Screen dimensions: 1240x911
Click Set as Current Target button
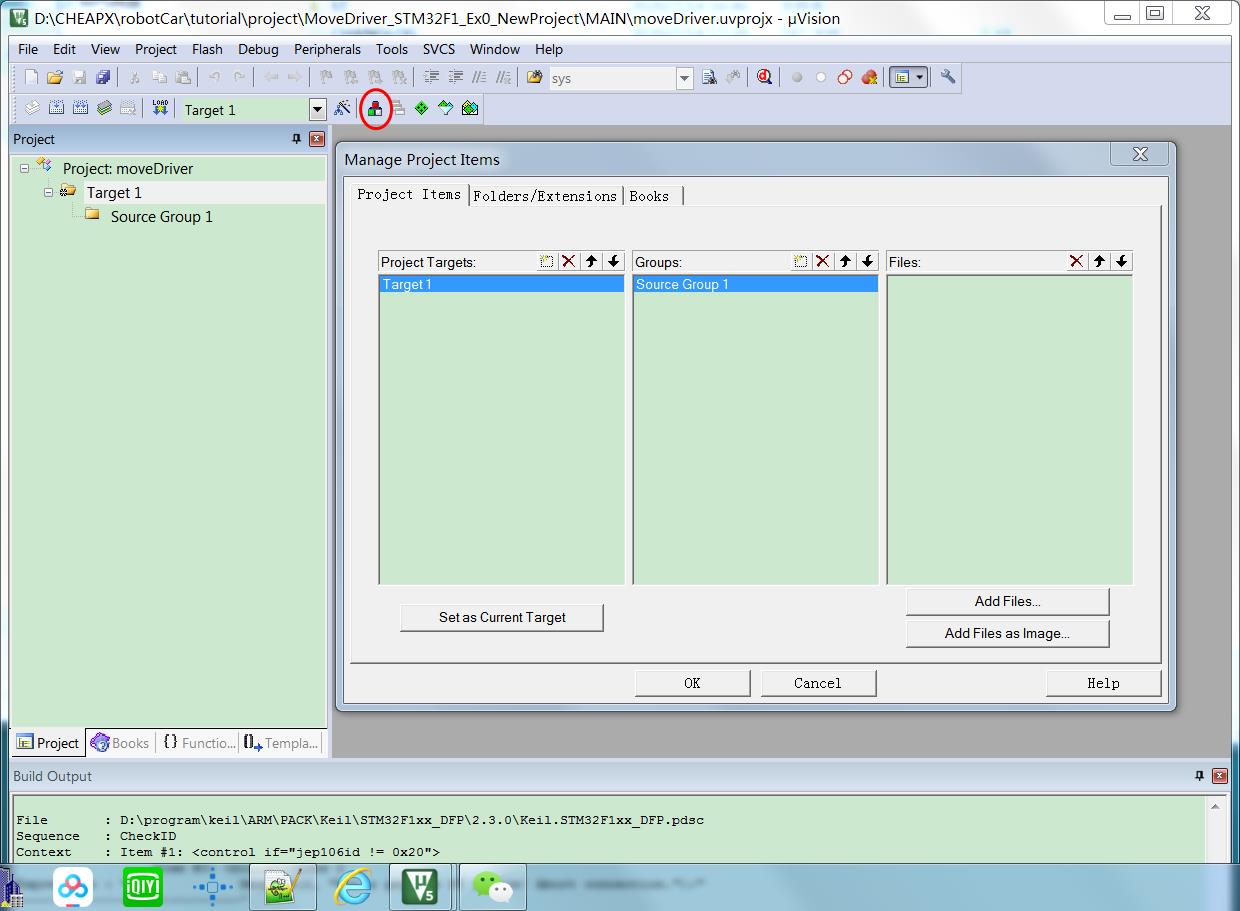(502, 617)
